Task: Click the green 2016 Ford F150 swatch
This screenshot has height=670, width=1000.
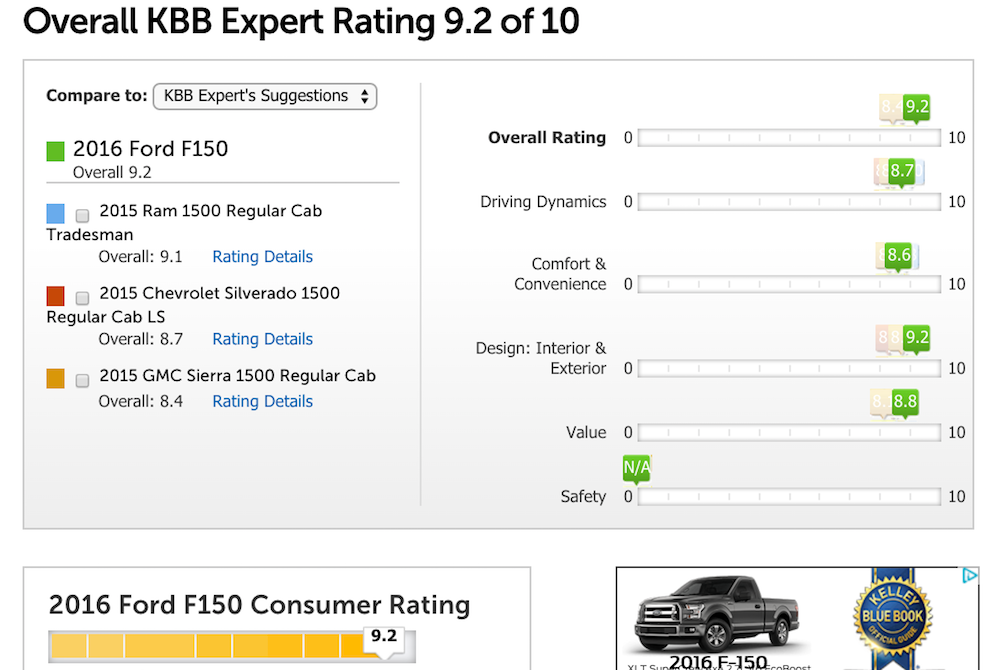Action: click(x=55, y=151)
